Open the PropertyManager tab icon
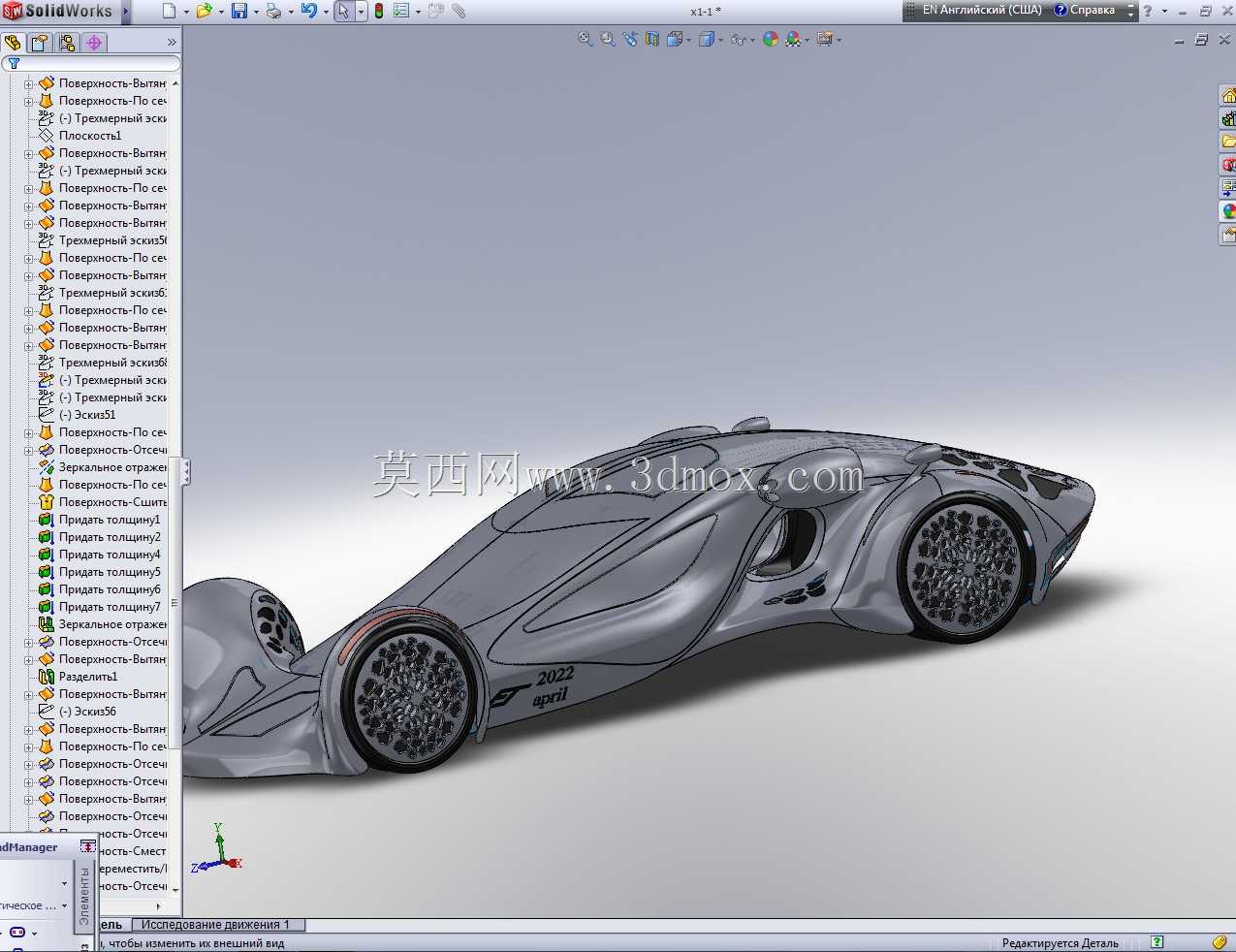Image resolution: width=1236 pixels, height=952 pixels. 39,43
